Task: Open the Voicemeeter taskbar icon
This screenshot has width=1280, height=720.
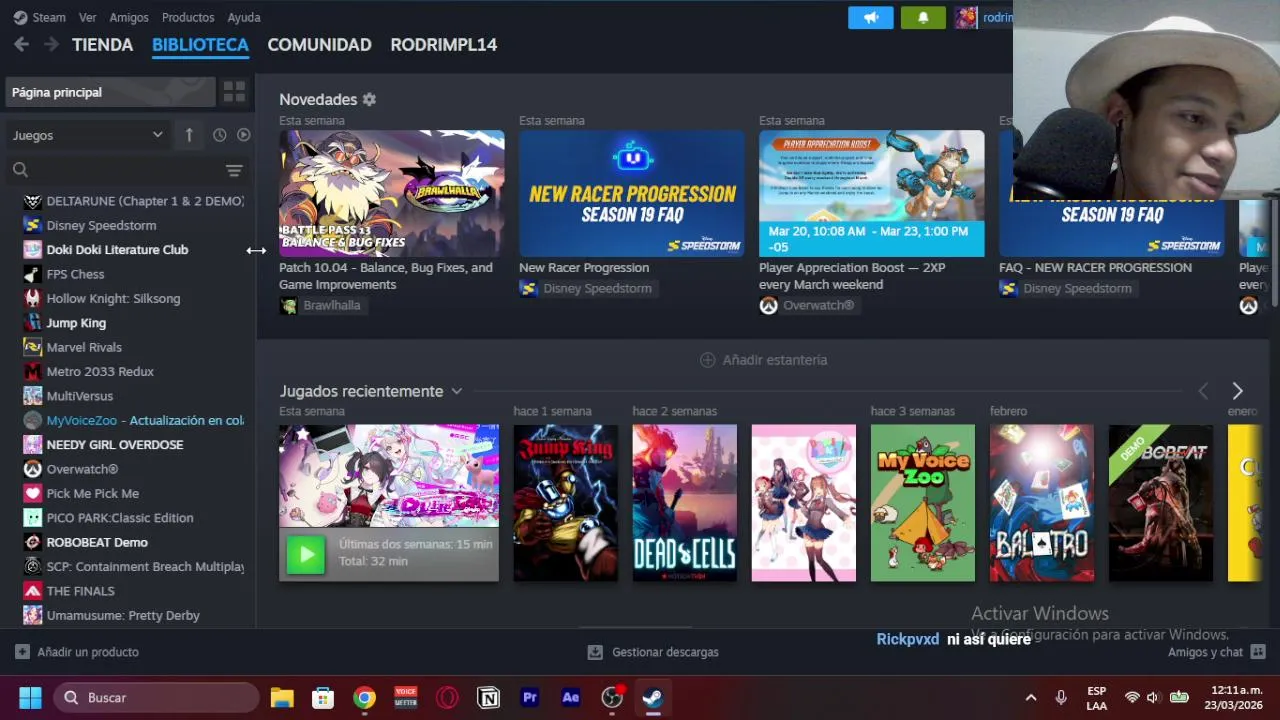Action: pos(405,697)
